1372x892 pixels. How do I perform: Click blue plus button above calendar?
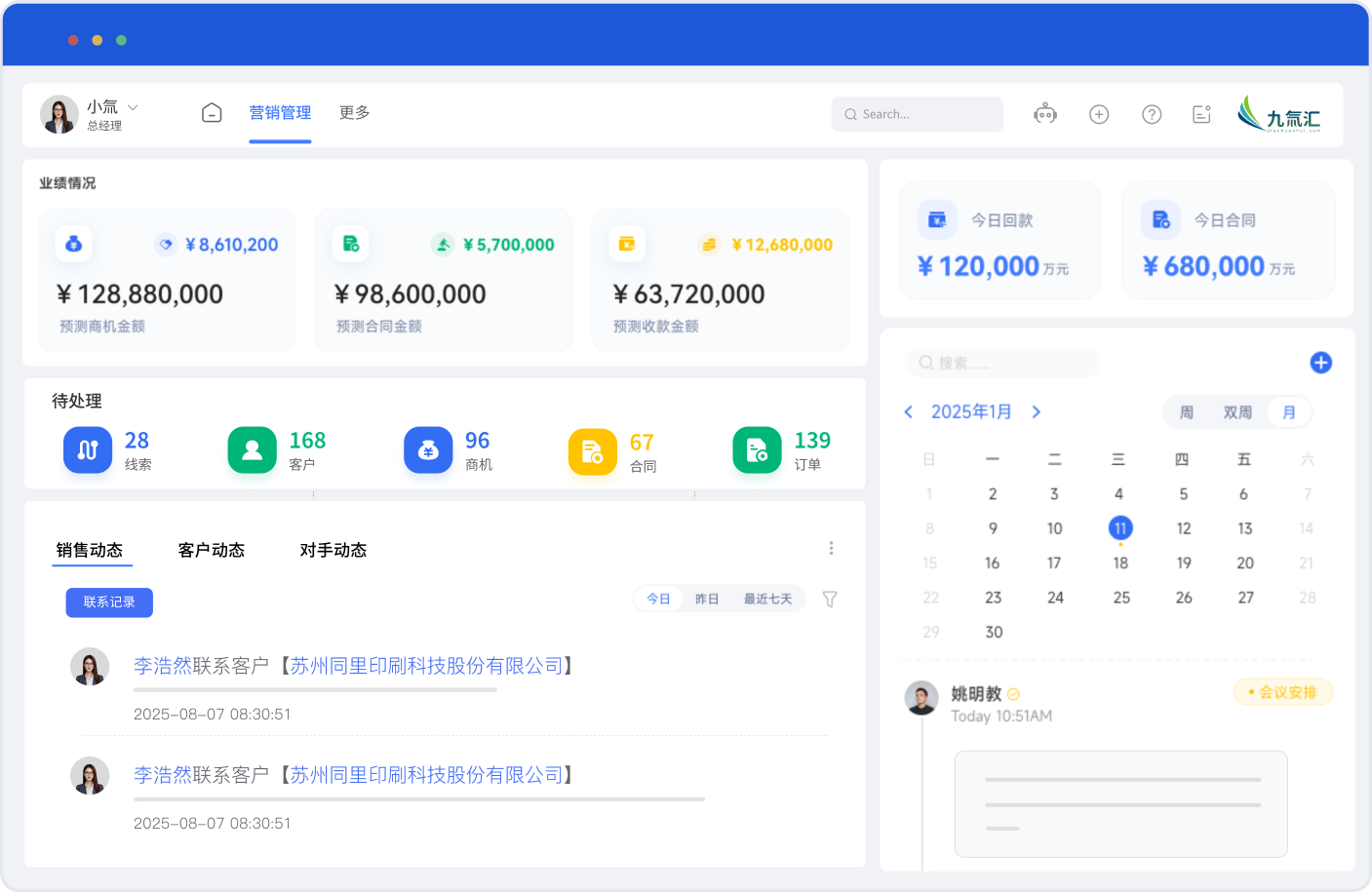click(x=1320, y=363)
